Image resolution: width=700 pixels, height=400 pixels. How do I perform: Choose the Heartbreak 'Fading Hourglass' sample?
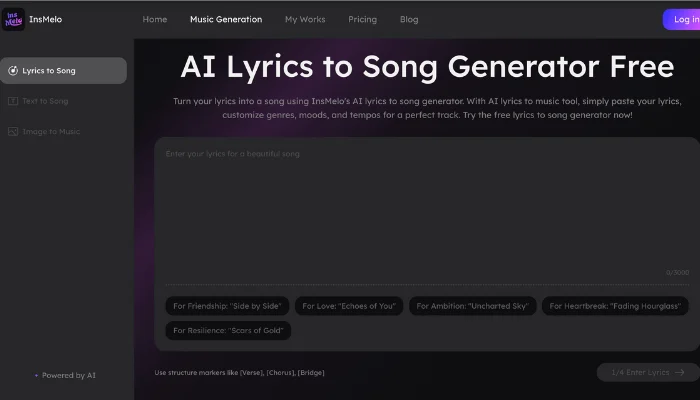(x=615, y=306)
